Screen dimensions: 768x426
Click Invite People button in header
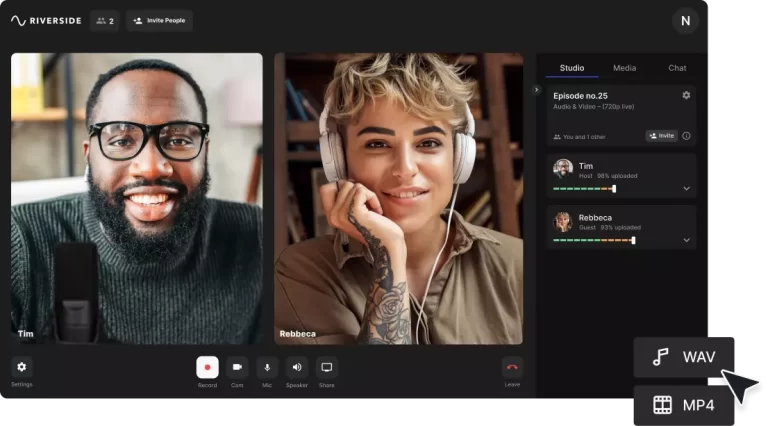(x=159, y=20)
